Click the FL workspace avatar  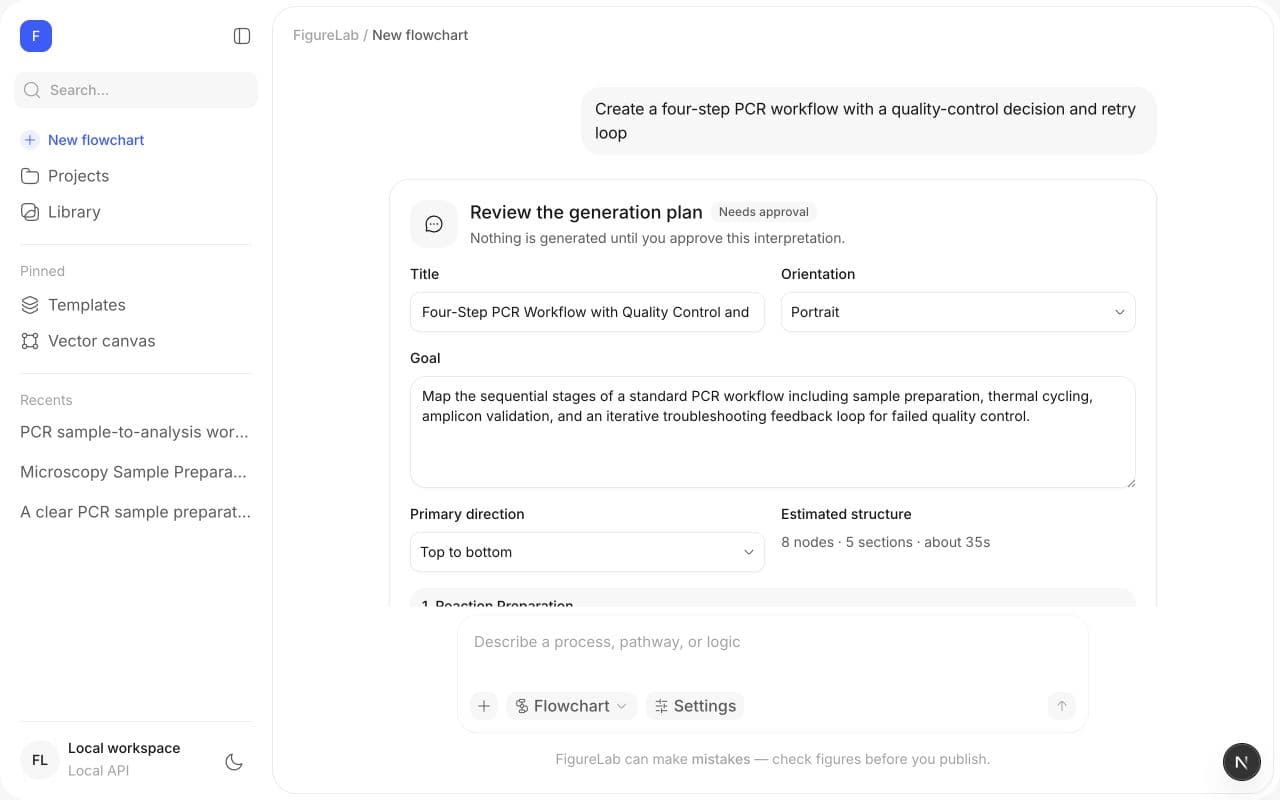coord(40,760)
